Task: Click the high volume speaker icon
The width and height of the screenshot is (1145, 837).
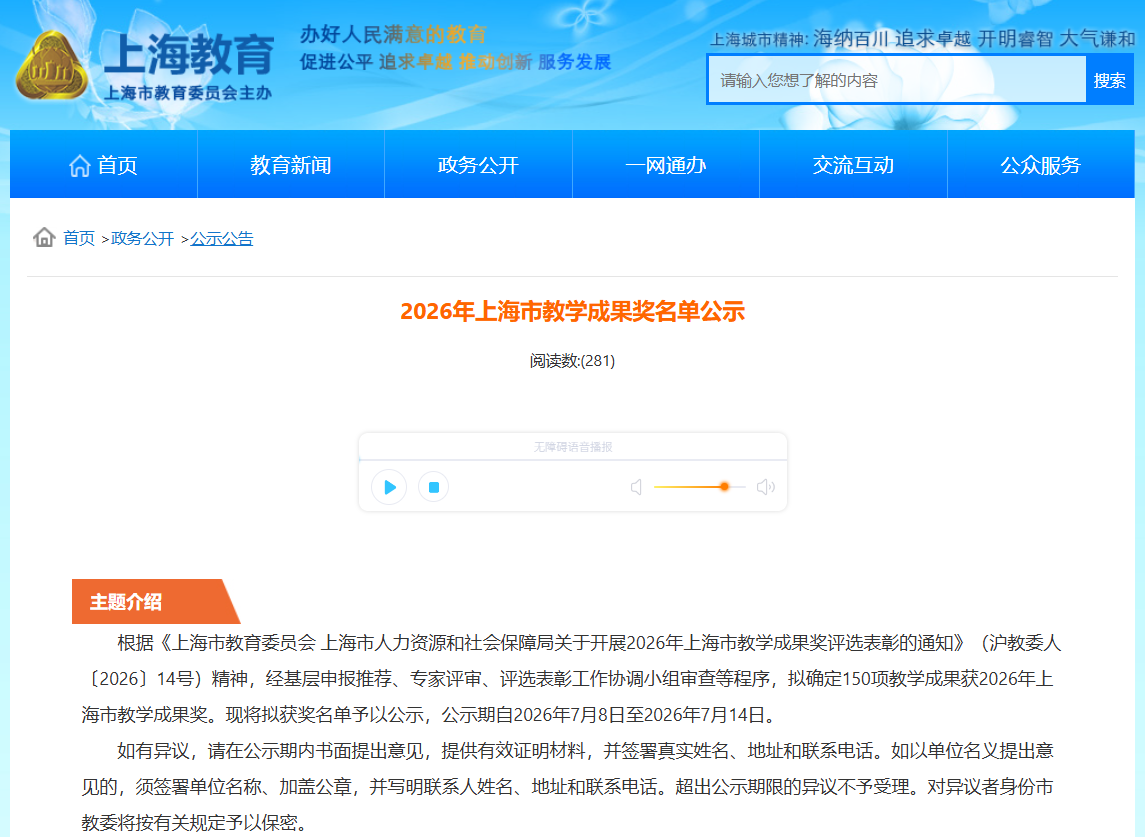Action: pyautogui.click(x=765, y=487)
